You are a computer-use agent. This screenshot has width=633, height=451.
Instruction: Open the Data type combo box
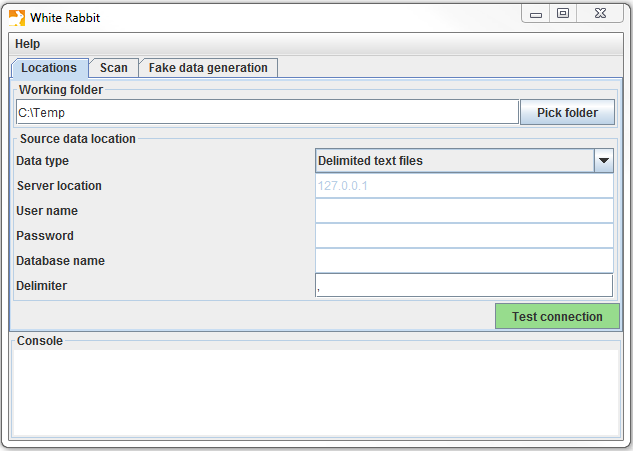(x=455, y=161)
